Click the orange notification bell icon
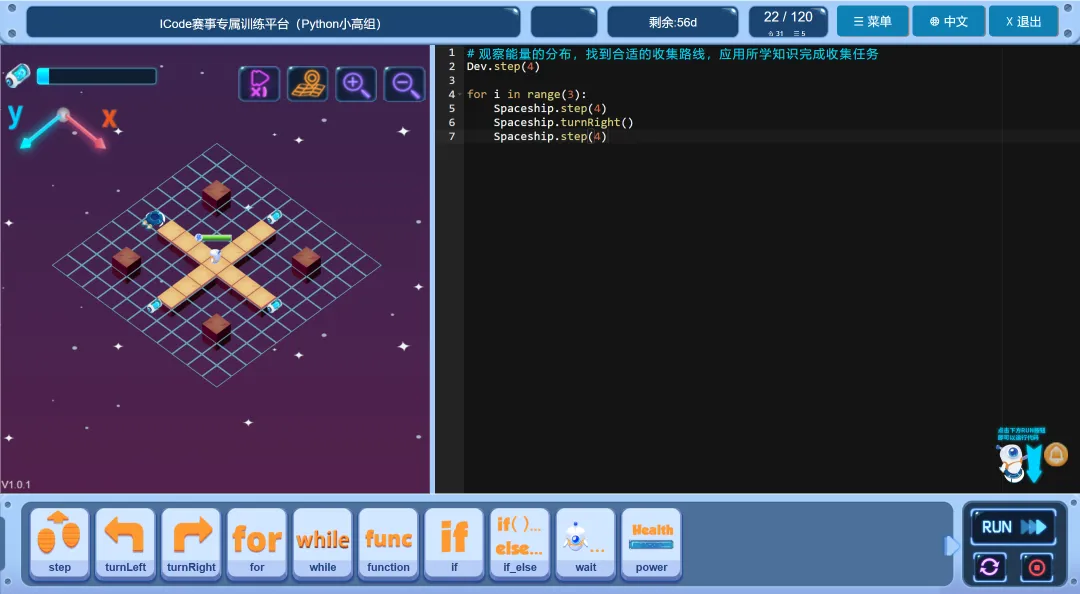The height and width of the screenshot is (594, 1080). tap(1056, 455)
